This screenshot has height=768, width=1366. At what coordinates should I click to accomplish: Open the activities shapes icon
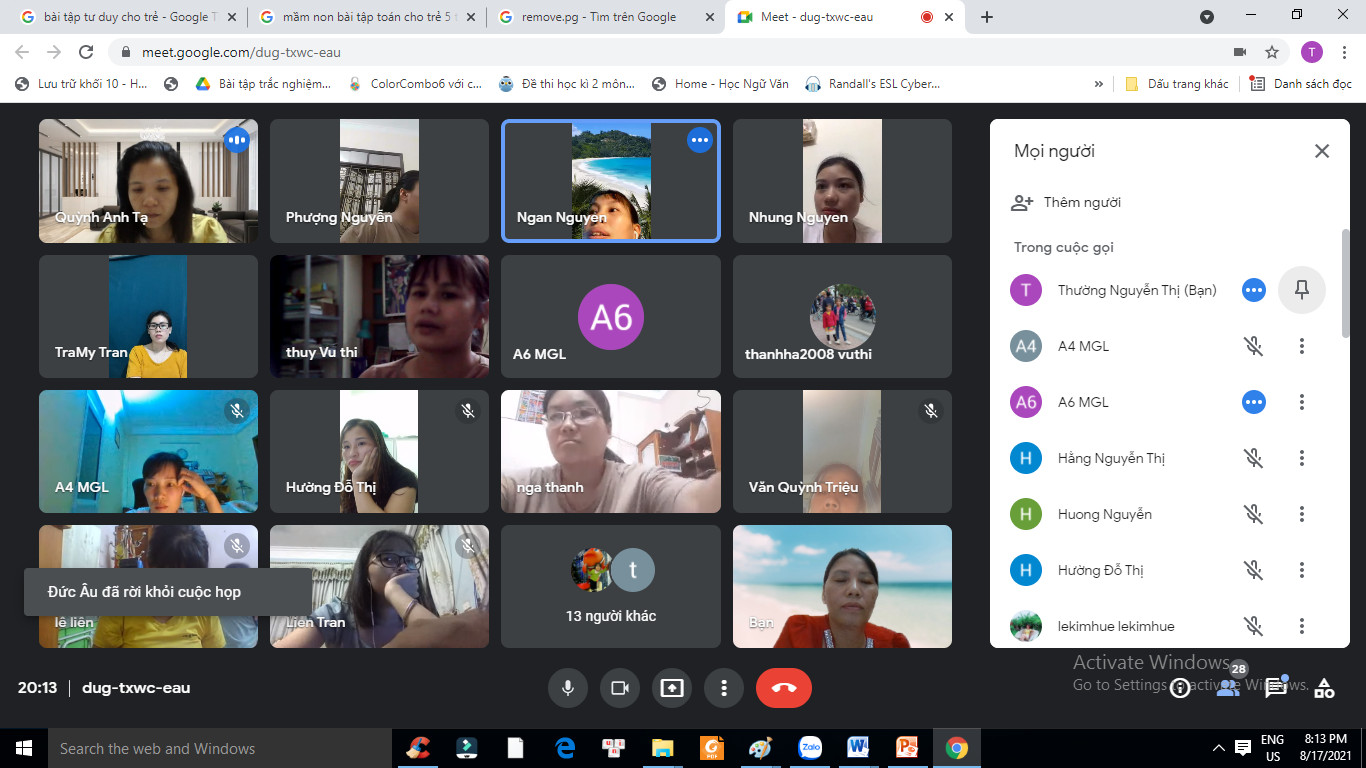pyautogui.click(x=1324, y=688)
